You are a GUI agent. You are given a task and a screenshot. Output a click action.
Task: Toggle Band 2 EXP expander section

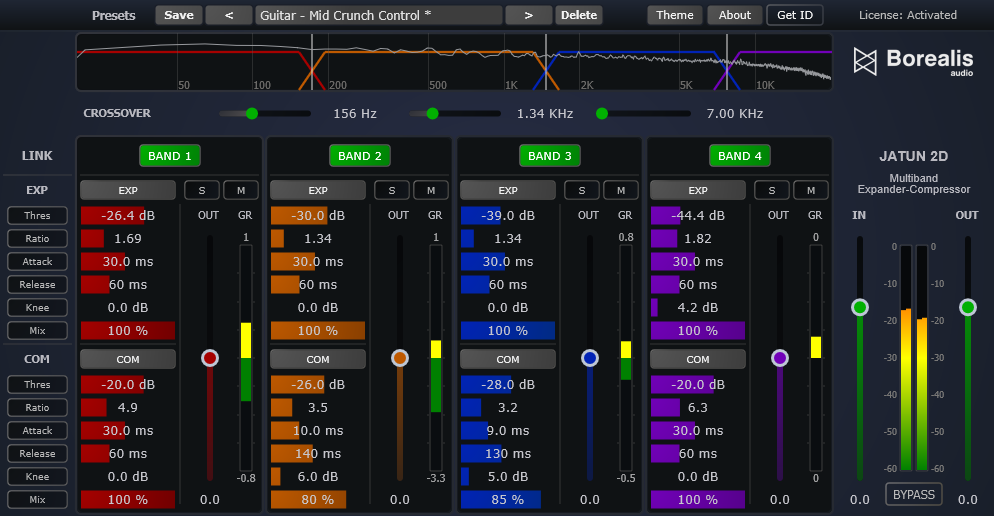[318, 190]
